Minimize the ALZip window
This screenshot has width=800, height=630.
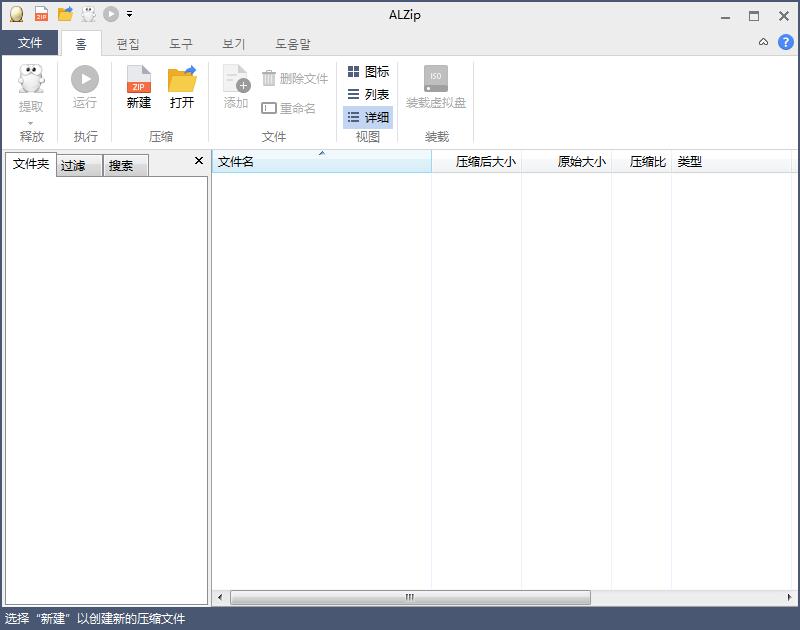[725, 16]
